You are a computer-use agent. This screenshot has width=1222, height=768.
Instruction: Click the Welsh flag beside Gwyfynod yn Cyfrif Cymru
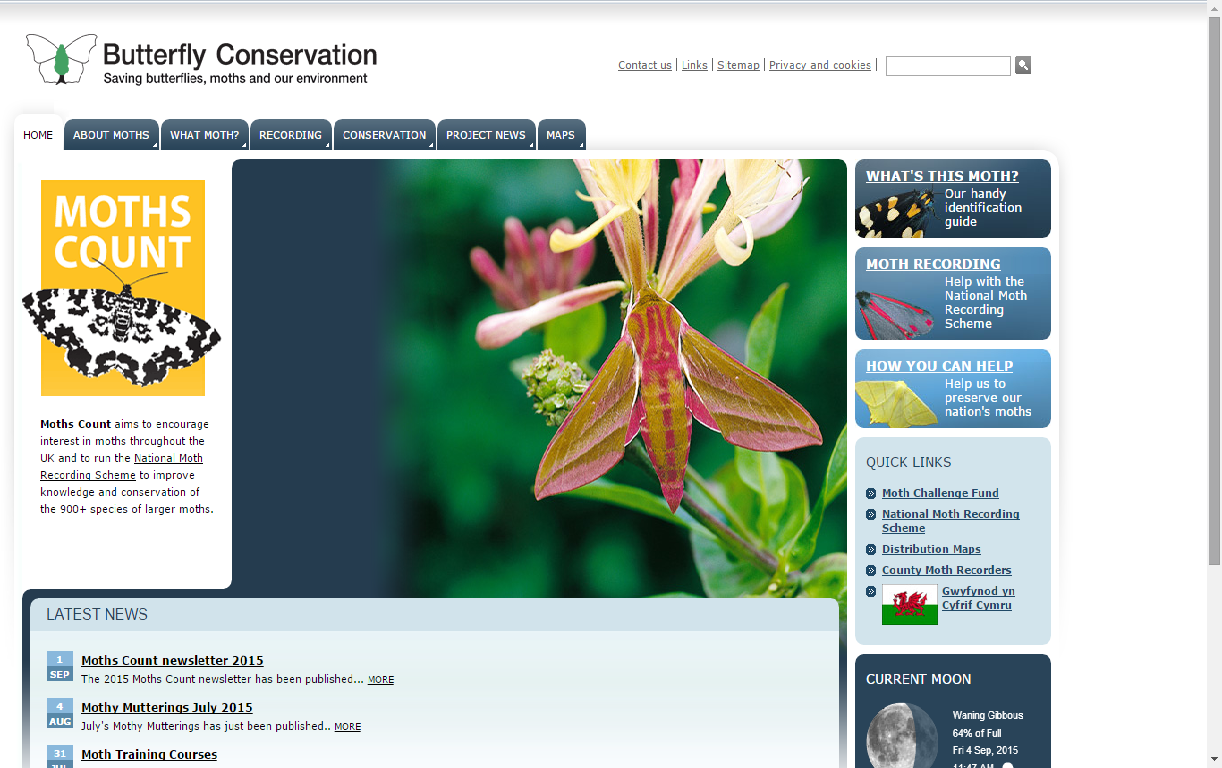909,604
